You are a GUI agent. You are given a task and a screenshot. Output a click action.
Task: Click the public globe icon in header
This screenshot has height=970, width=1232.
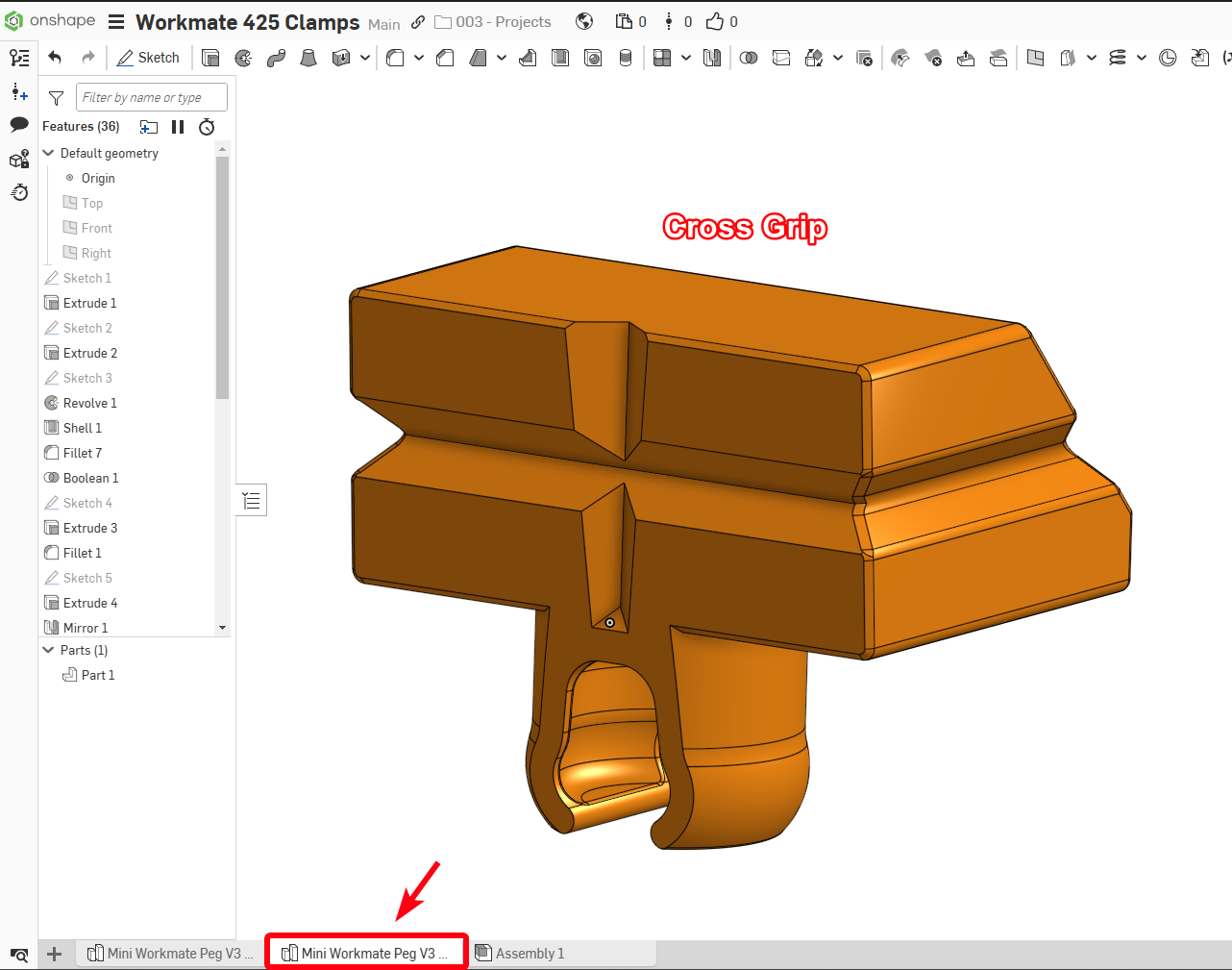tap(584, 21)
